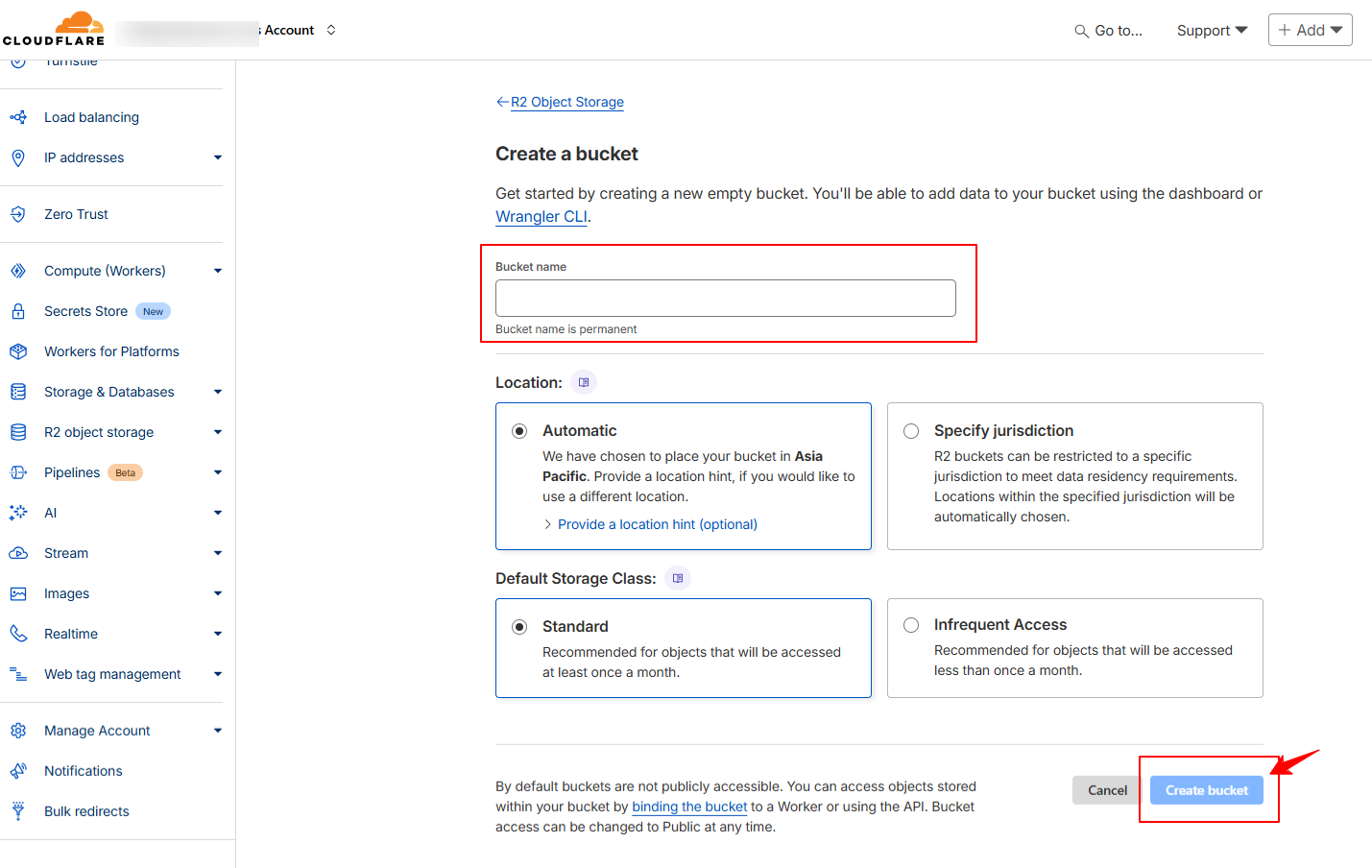This screenshot has width=1372, height=868.
Task: Open Default Storage Class info icon
Action: (678, 578)
